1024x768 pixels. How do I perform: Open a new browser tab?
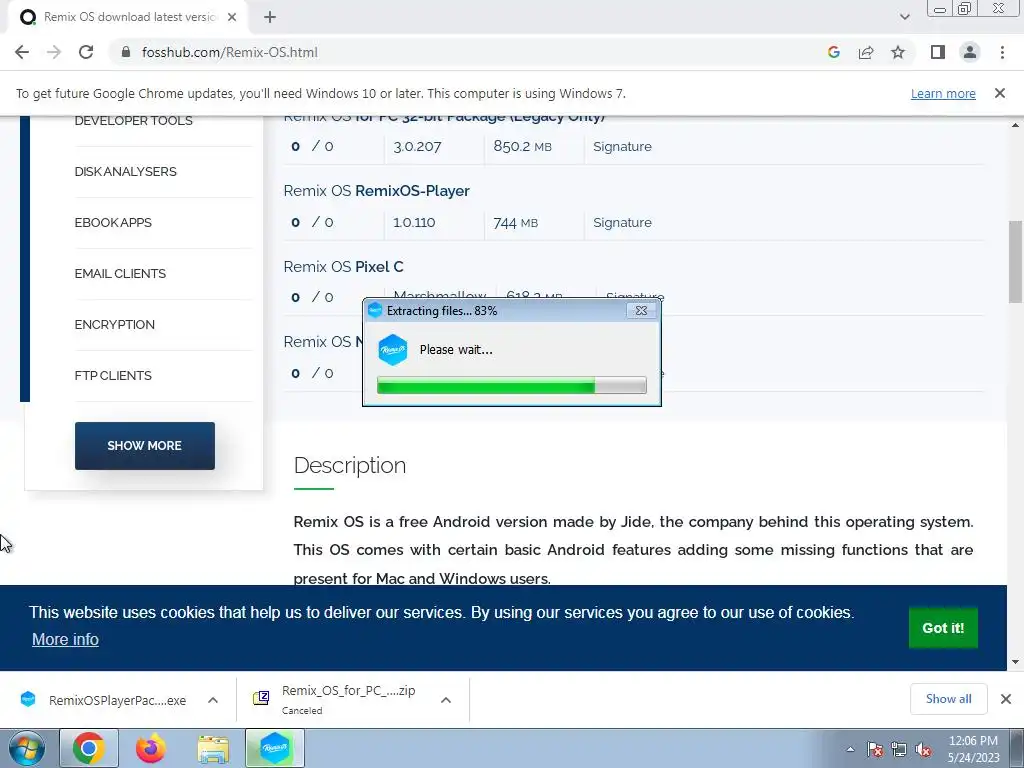click(270, 17)
